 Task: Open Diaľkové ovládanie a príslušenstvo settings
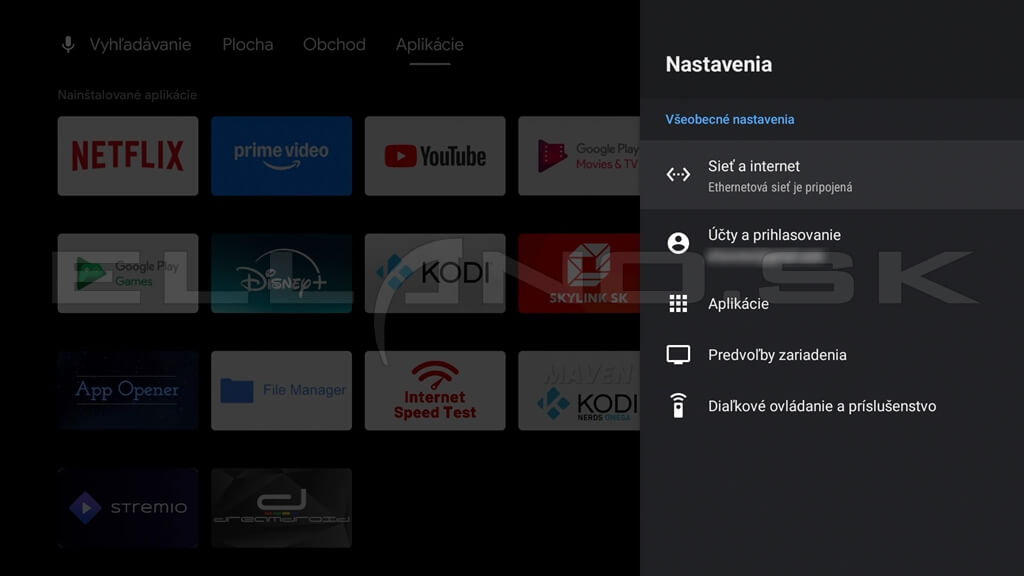pos(822,406)
